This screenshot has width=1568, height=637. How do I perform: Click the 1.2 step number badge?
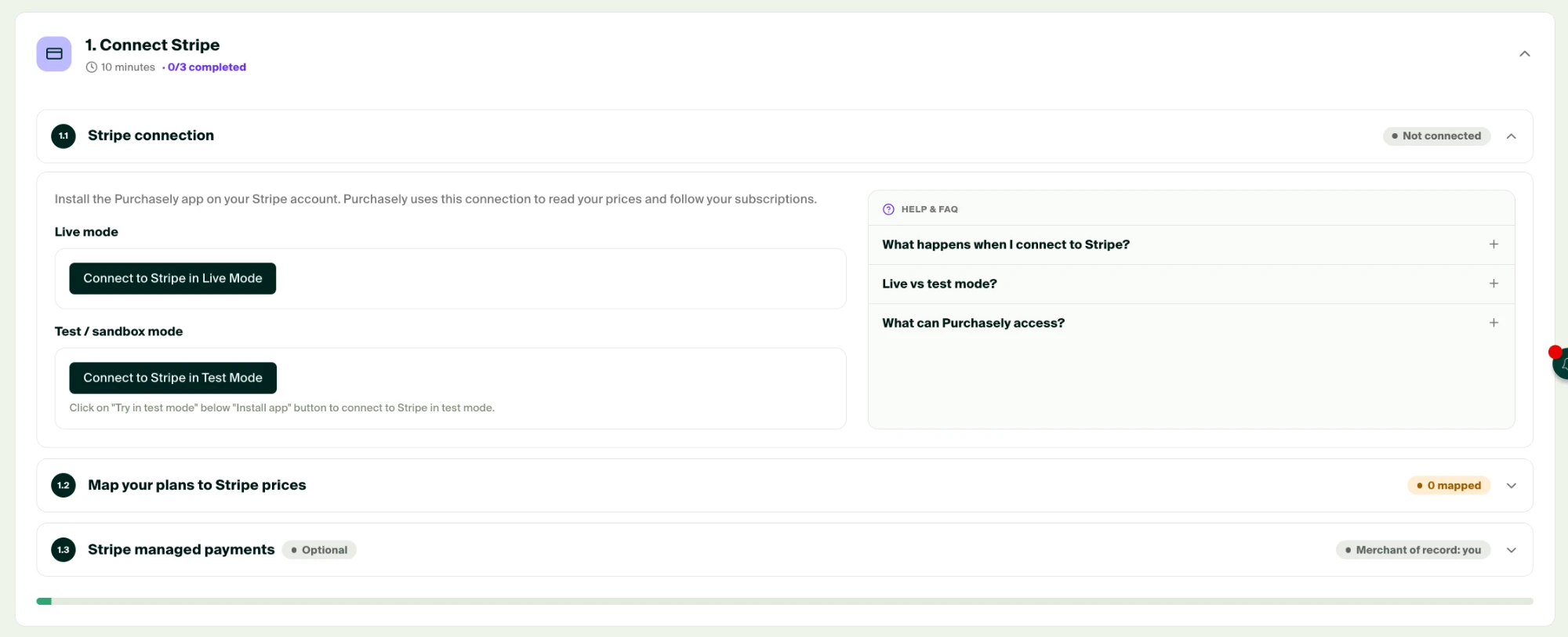(x=64, y=485)
